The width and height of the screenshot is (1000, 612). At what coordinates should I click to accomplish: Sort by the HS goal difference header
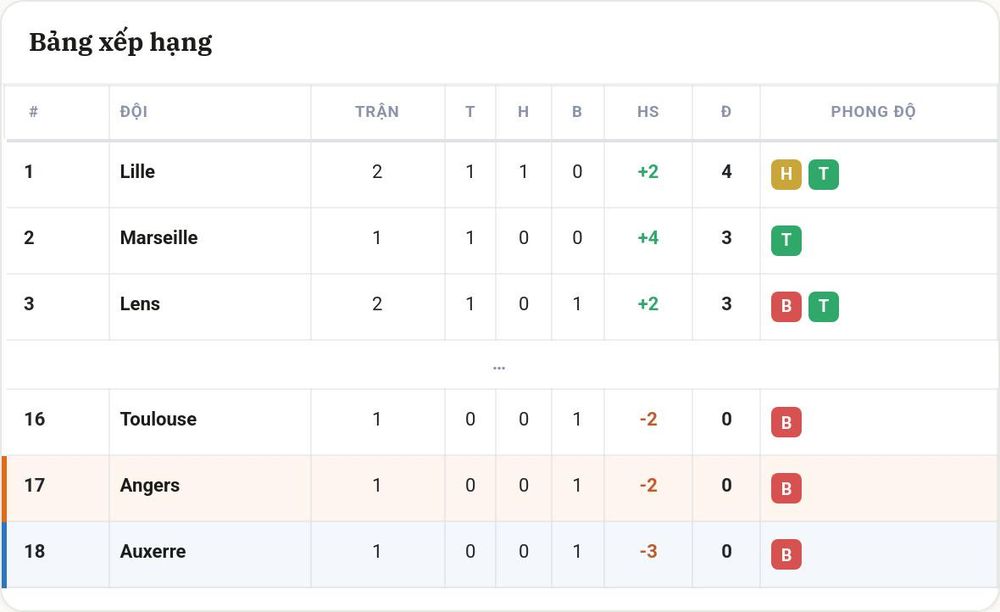point(648,112)
